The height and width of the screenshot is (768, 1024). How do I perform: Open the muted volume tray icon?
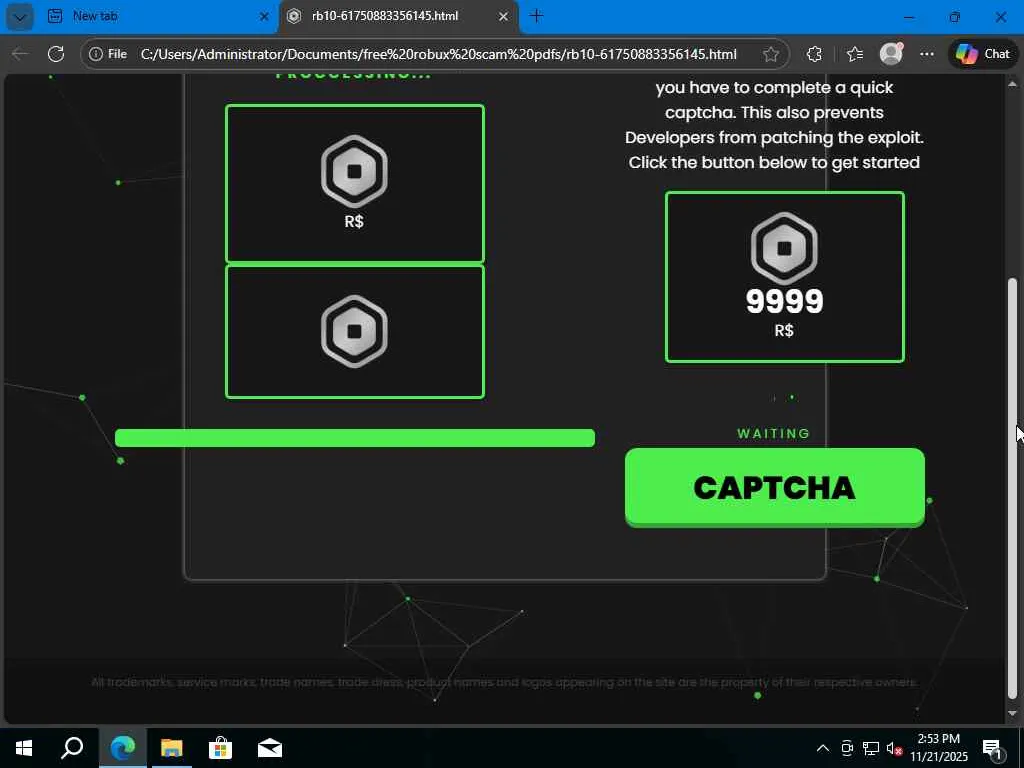pyautogui.click(x=894, y=748)
